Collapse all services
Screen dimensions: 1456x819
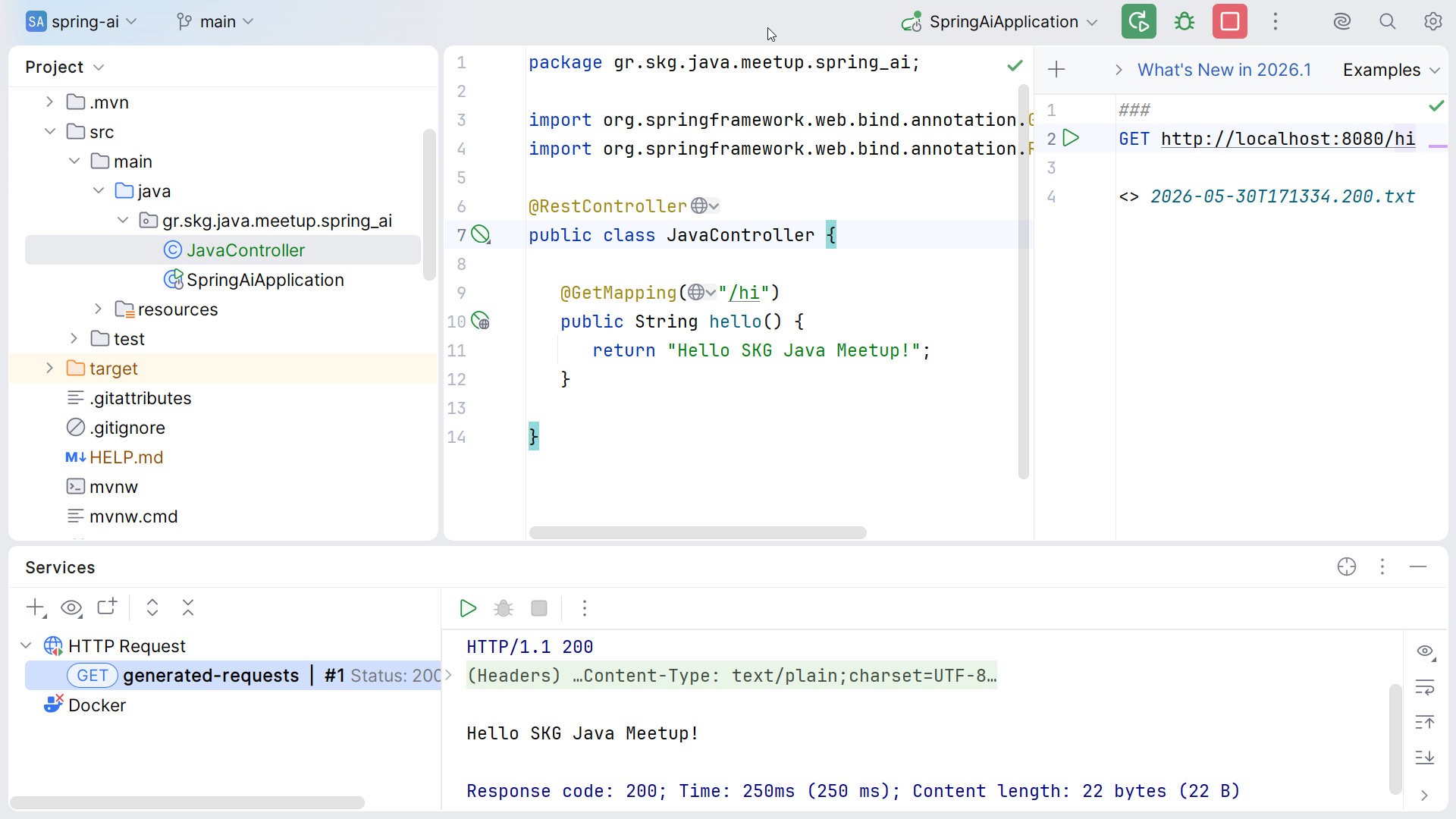pos(188,607)
